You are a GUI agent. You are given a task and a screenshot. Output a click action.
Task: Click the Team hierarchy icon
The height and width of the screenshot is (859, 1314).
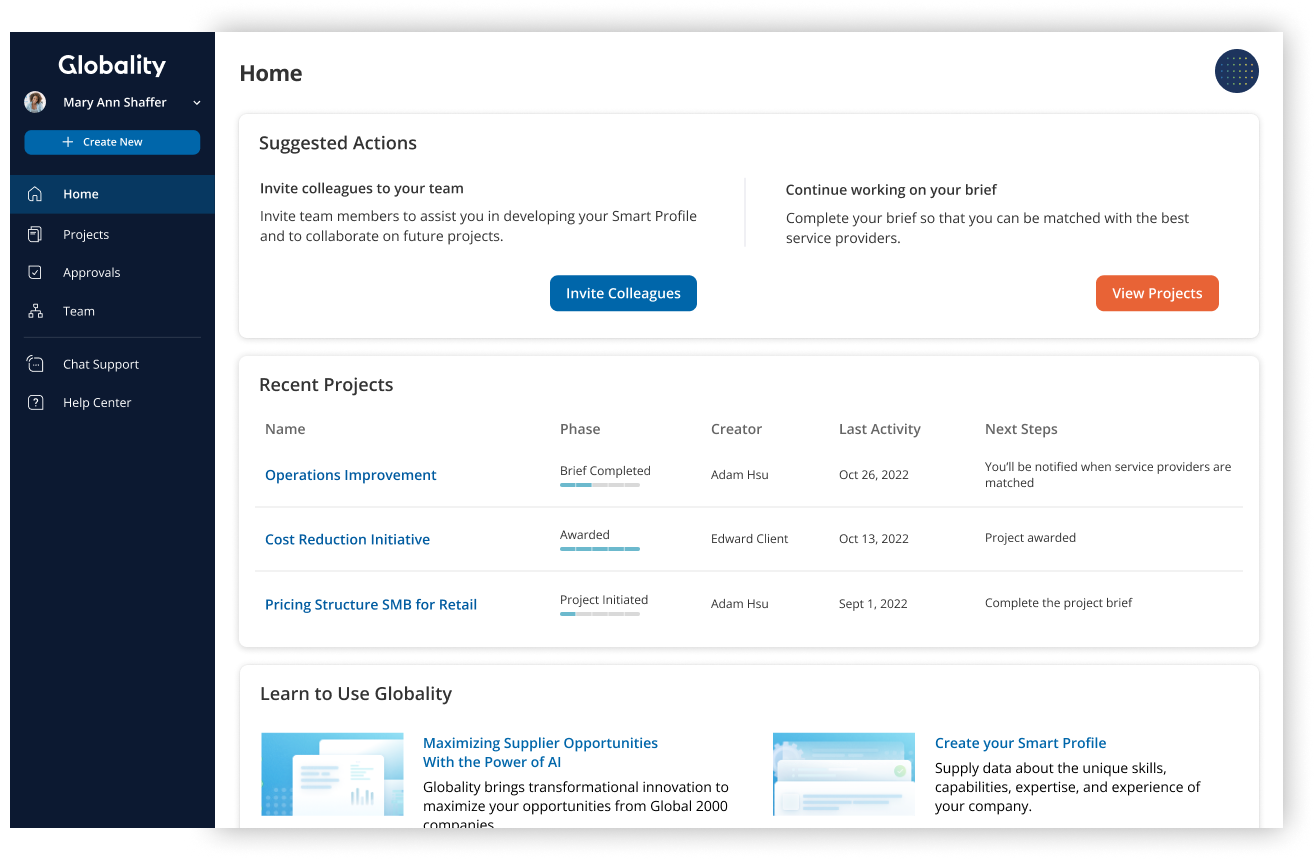click(x=35, y=311)
